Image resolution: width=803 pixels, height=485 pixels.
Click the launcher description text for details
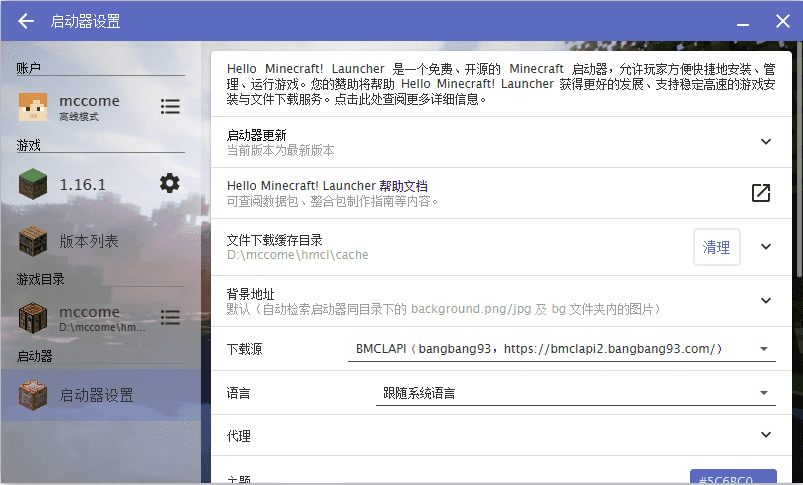(x=501, y=83)
